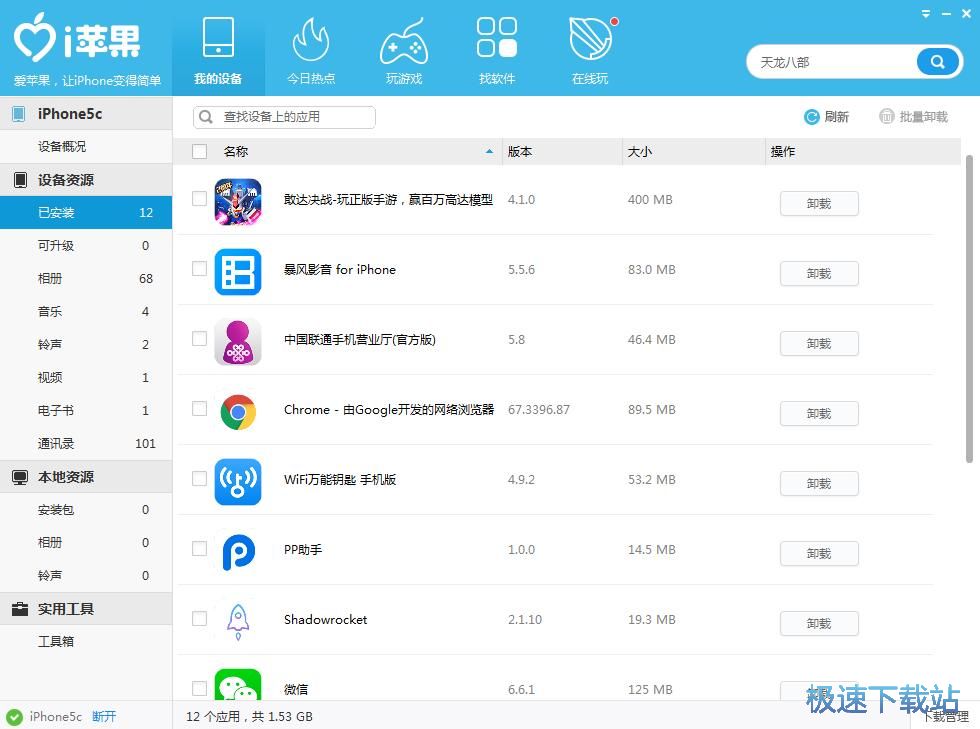This screenshot has width=980, height=729.
Task: Open 工具箱 in the sidebar
Action: point(86,641)
